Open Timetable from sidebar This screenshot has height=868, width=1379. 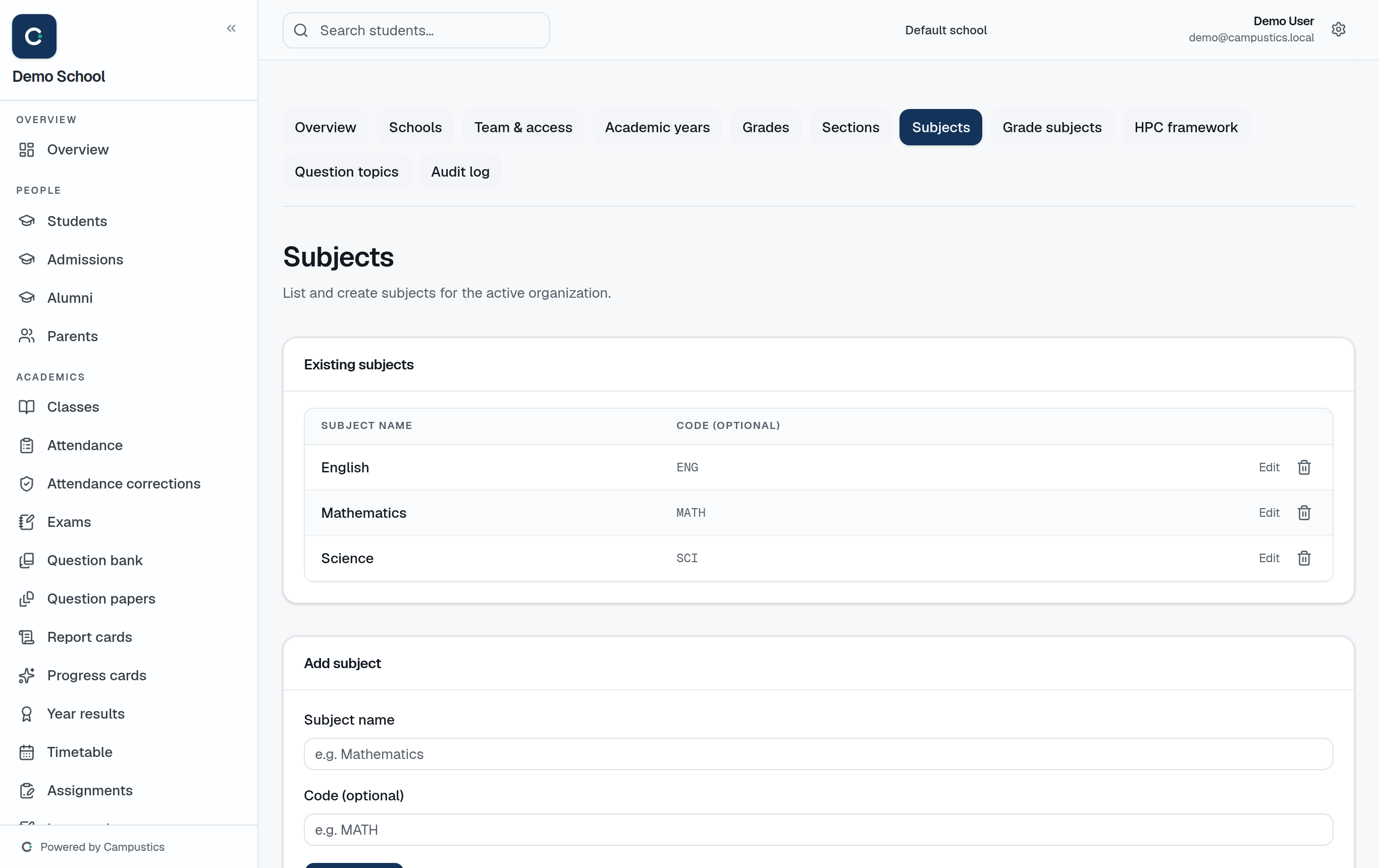pyautogui.click(x=80, y=752)
